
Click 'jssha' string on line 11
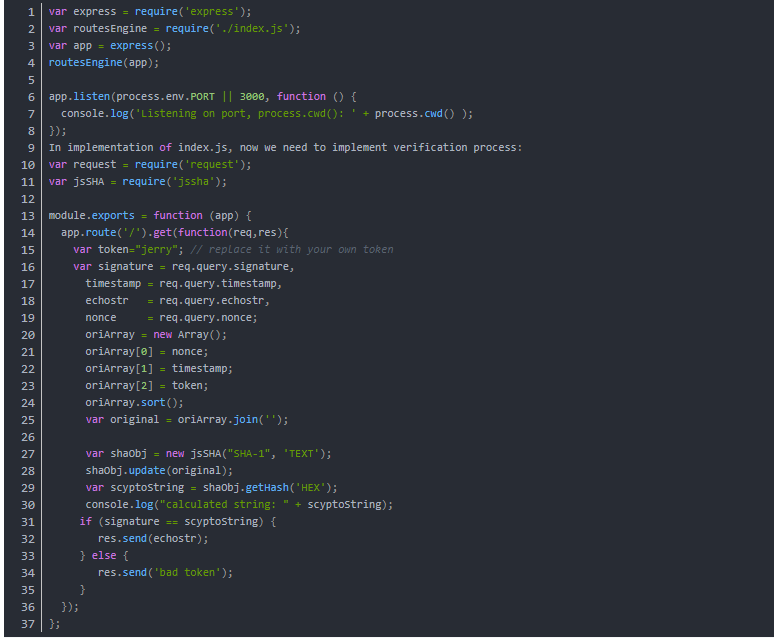click(x=193, y=181)
